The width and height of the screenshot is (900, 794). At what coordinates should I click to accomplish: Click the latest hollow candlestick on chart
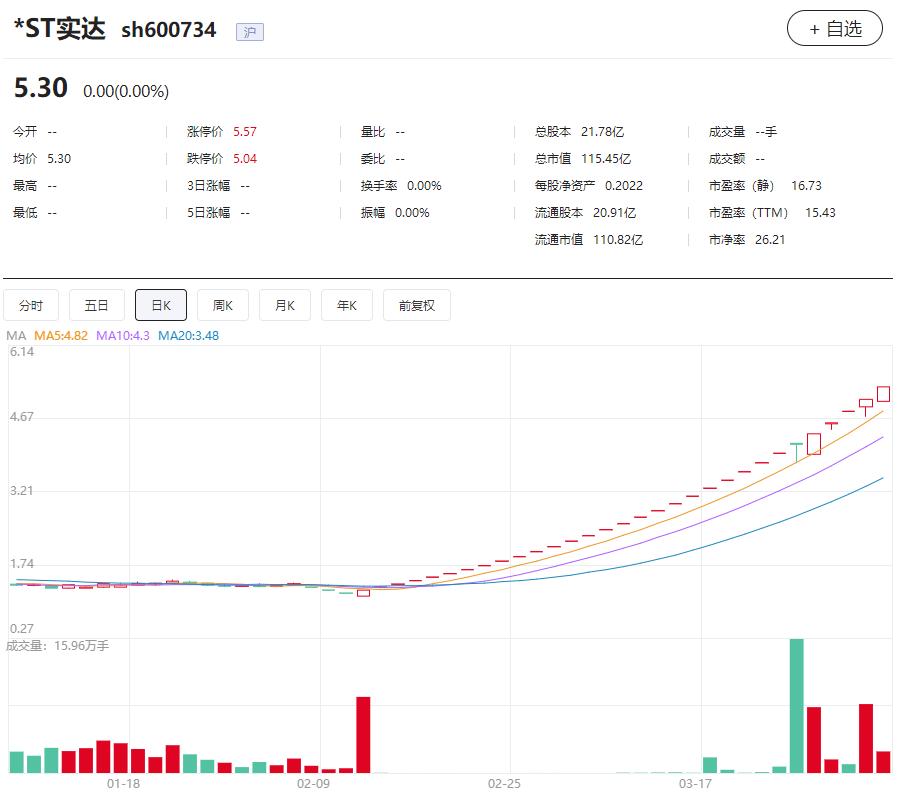point(884,394)
